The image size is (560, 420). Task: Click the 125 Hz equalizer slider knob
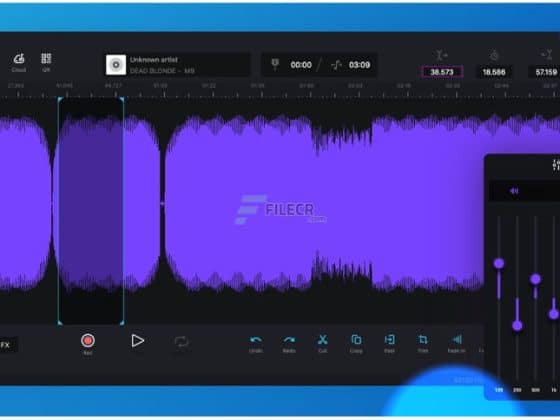pyautogui.click(x=499, y=264)
